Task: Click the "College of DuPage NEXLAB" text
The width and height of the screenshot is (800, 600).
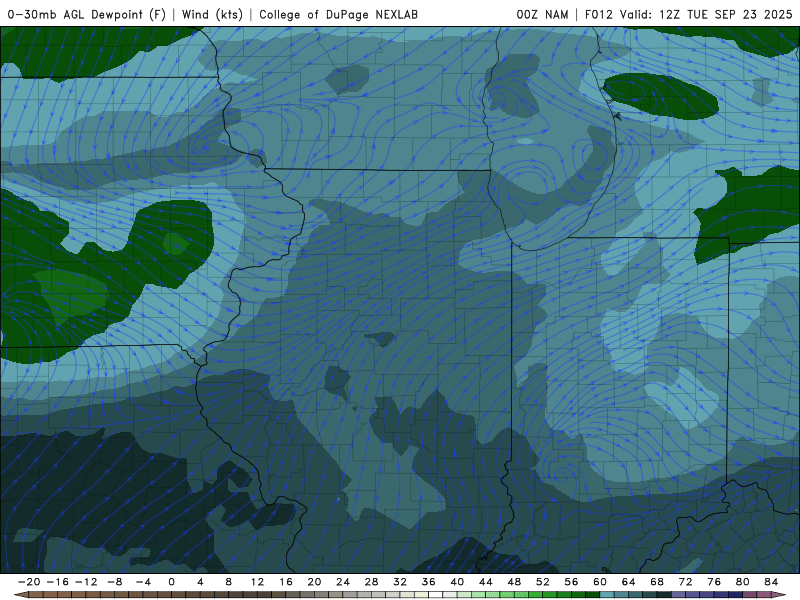Action: [338, 14]
